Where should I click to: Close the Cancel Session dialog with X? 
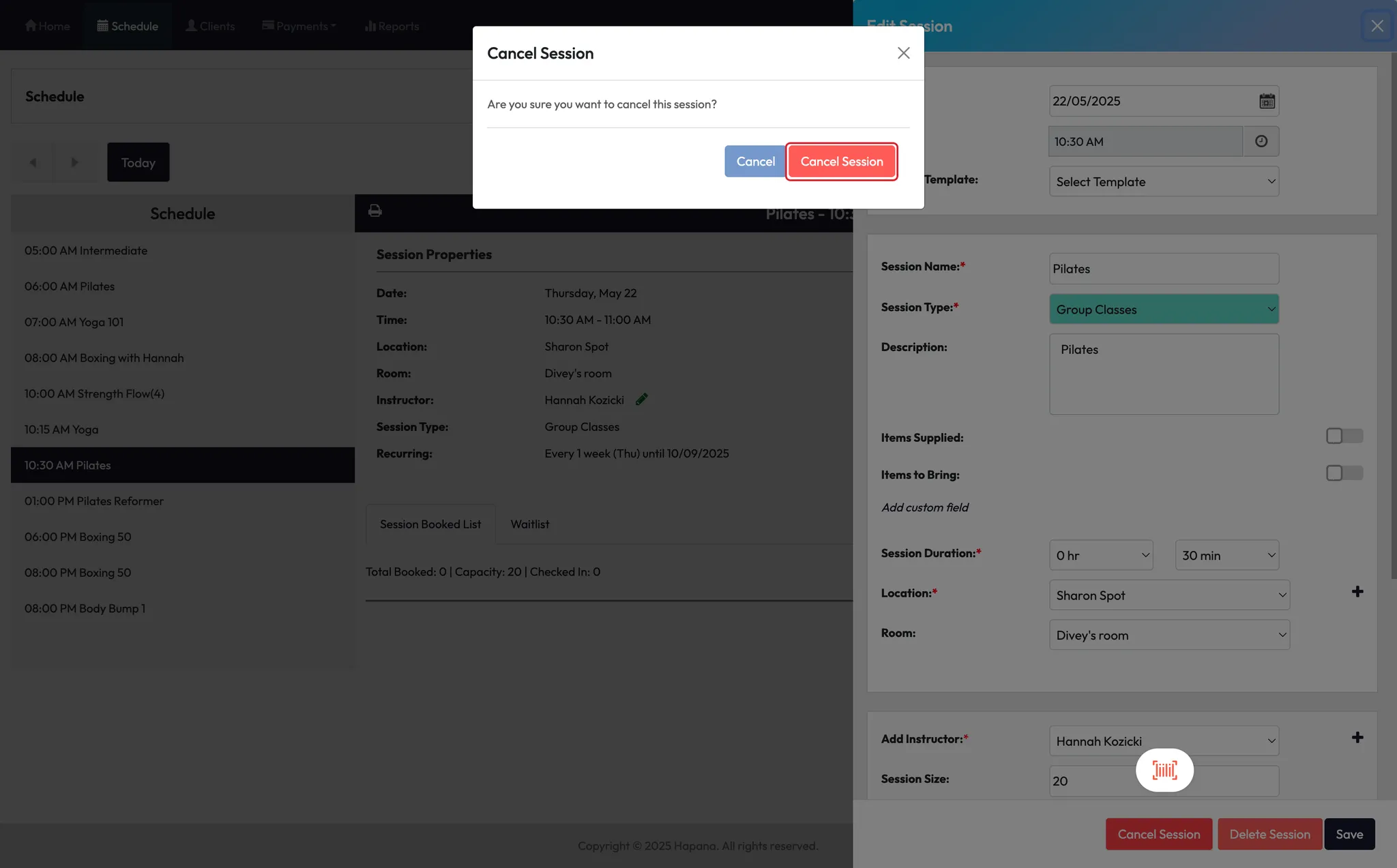[903, 53]
